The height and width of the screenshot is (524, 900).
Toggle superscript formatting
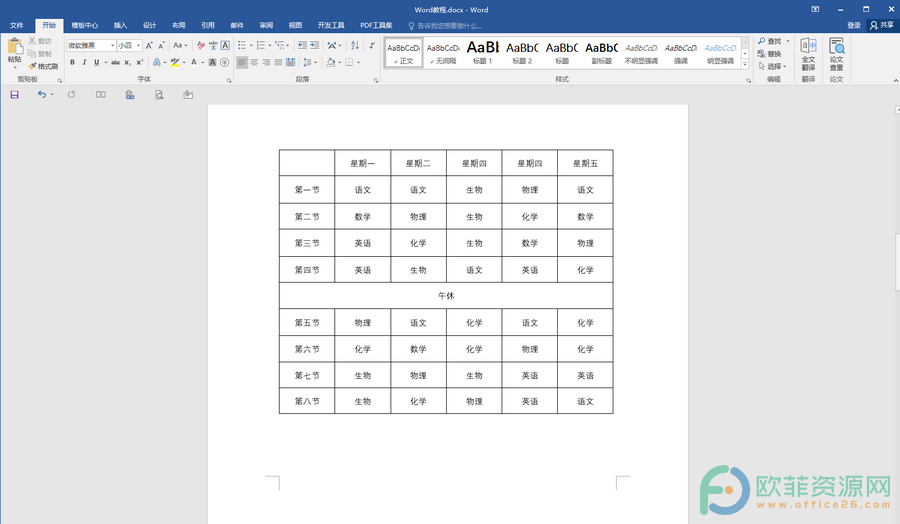[139, 62]
